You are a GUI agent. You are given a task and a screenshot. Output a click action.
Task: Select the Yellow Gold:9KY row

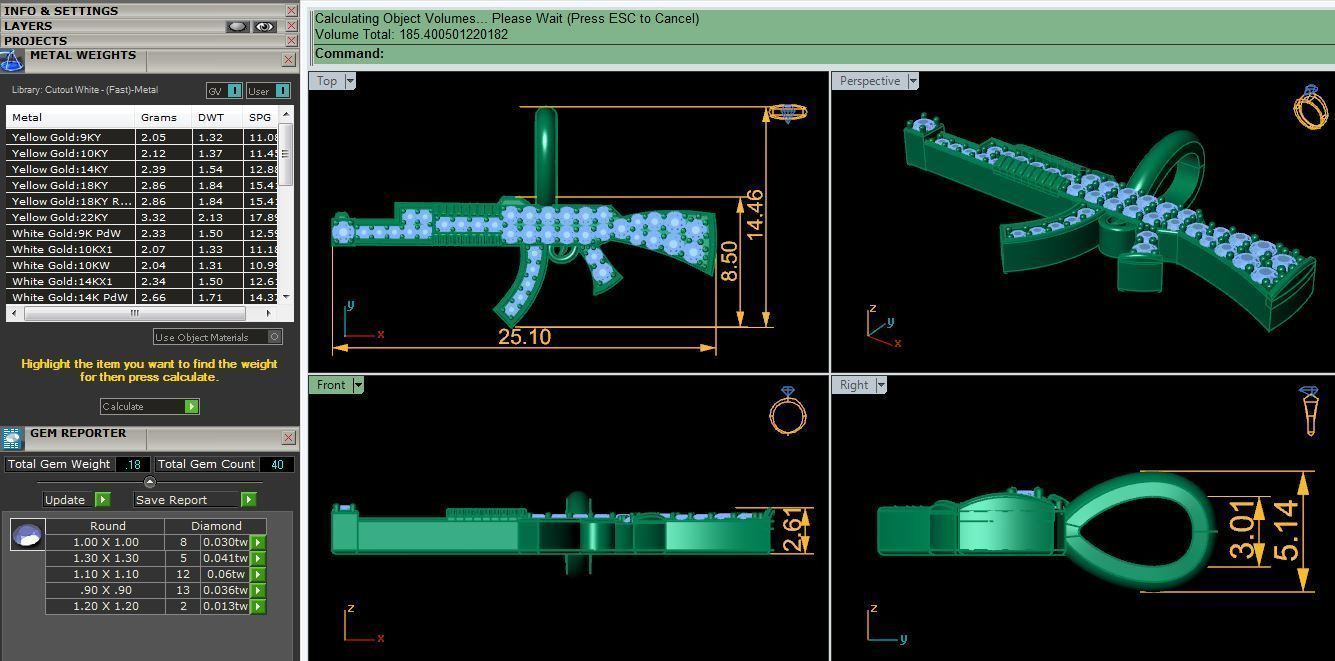pyautogui.click(x=142, y=137)
